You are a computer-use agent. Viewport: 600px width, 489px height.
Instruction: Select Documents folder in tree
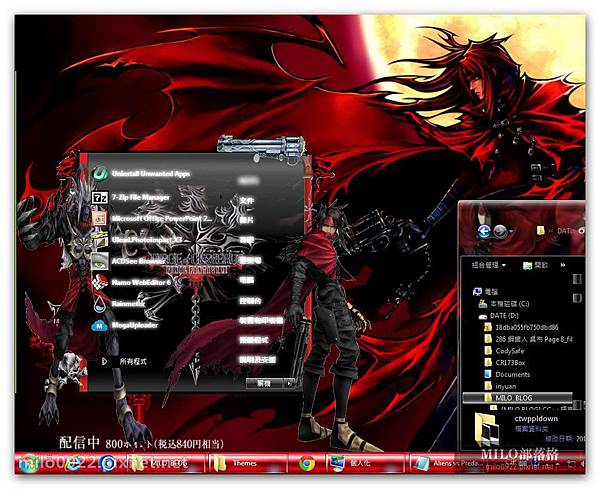[x=507, y=375]
